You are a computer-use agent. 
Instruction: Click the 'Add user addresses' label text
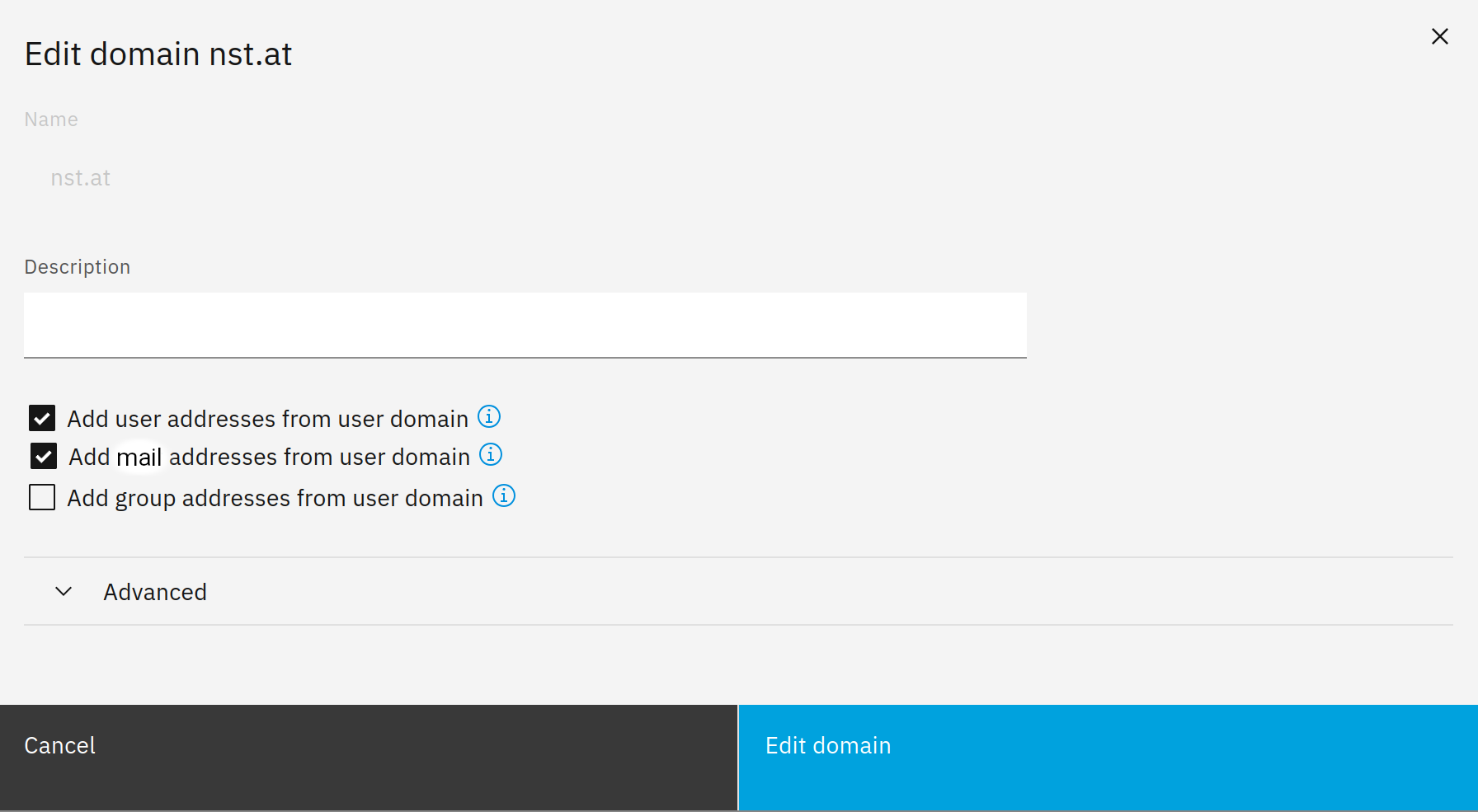click(267, 419)
